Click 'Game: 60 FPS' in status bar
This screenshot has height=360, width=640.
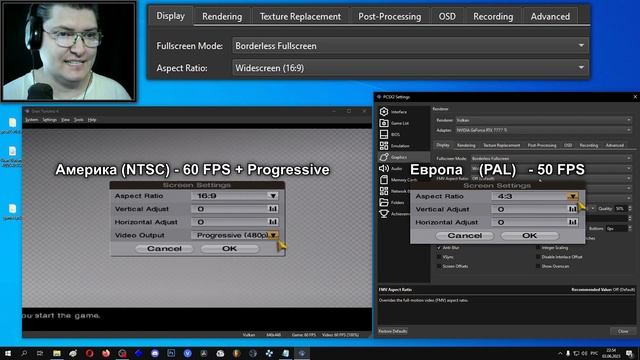[304, 335]
